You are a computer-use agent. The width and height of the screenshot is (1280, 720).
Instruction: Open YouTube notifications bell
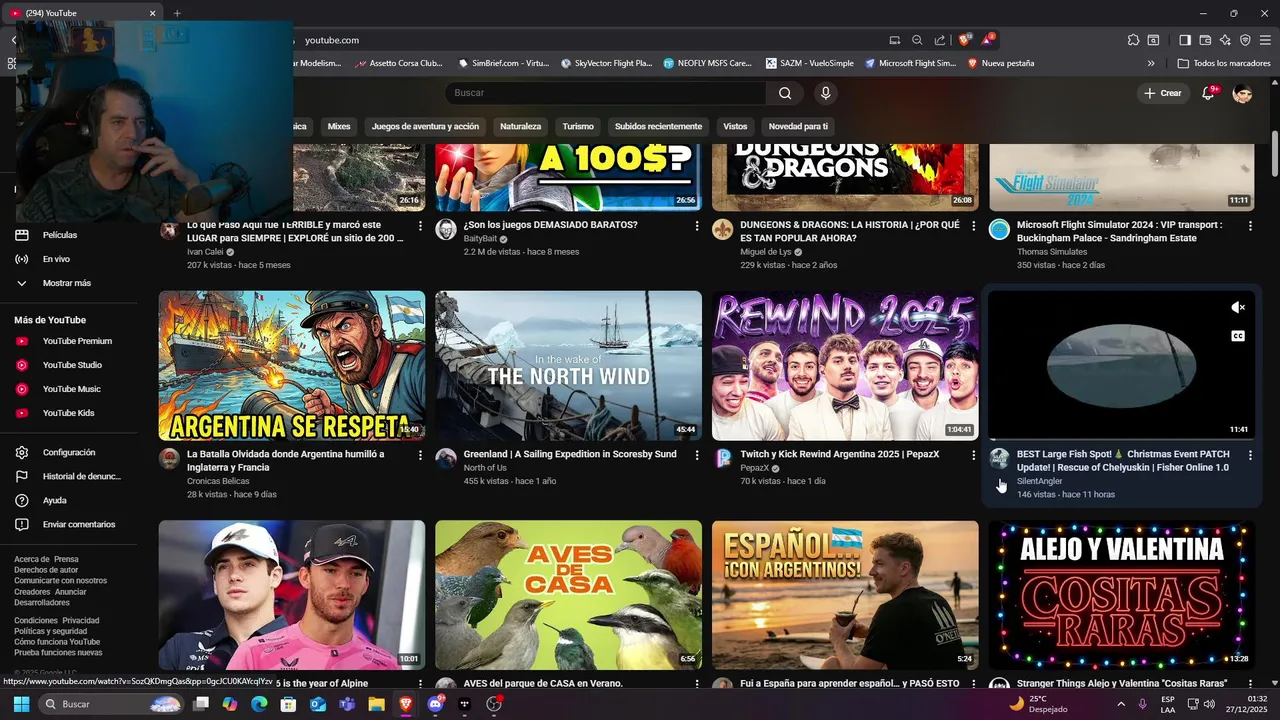1210,93
